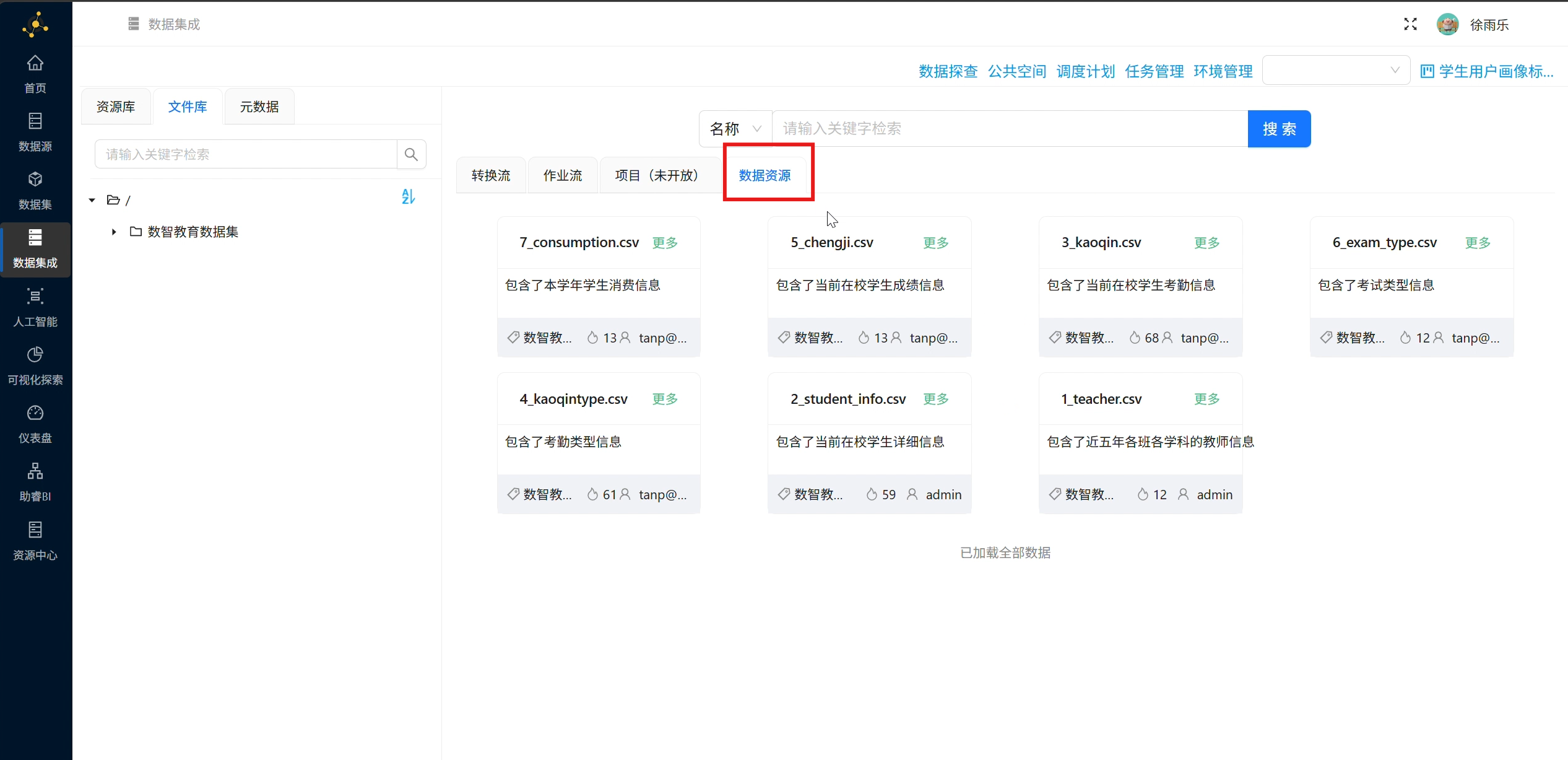Click 更多 on the 4_kaoqintype.csv card
Viewport: 1568px width, 760px height.
point(665,399)
